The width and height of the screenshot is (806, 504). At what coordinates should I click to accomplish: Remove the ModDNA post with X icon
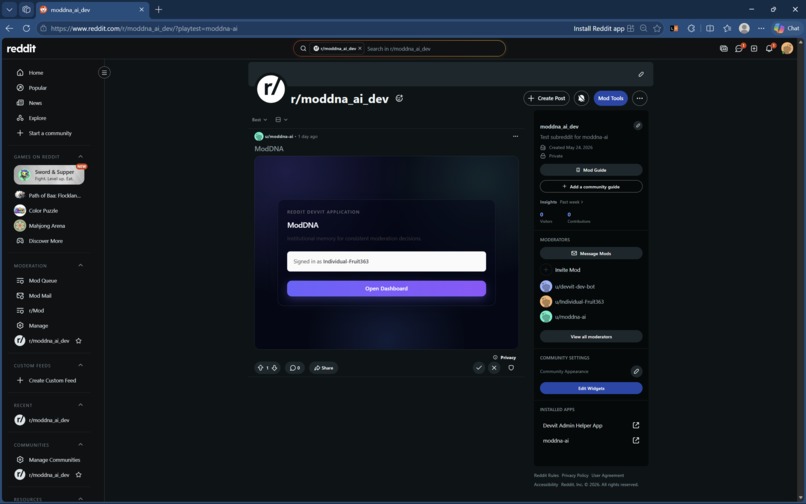[x=494, y=368]
